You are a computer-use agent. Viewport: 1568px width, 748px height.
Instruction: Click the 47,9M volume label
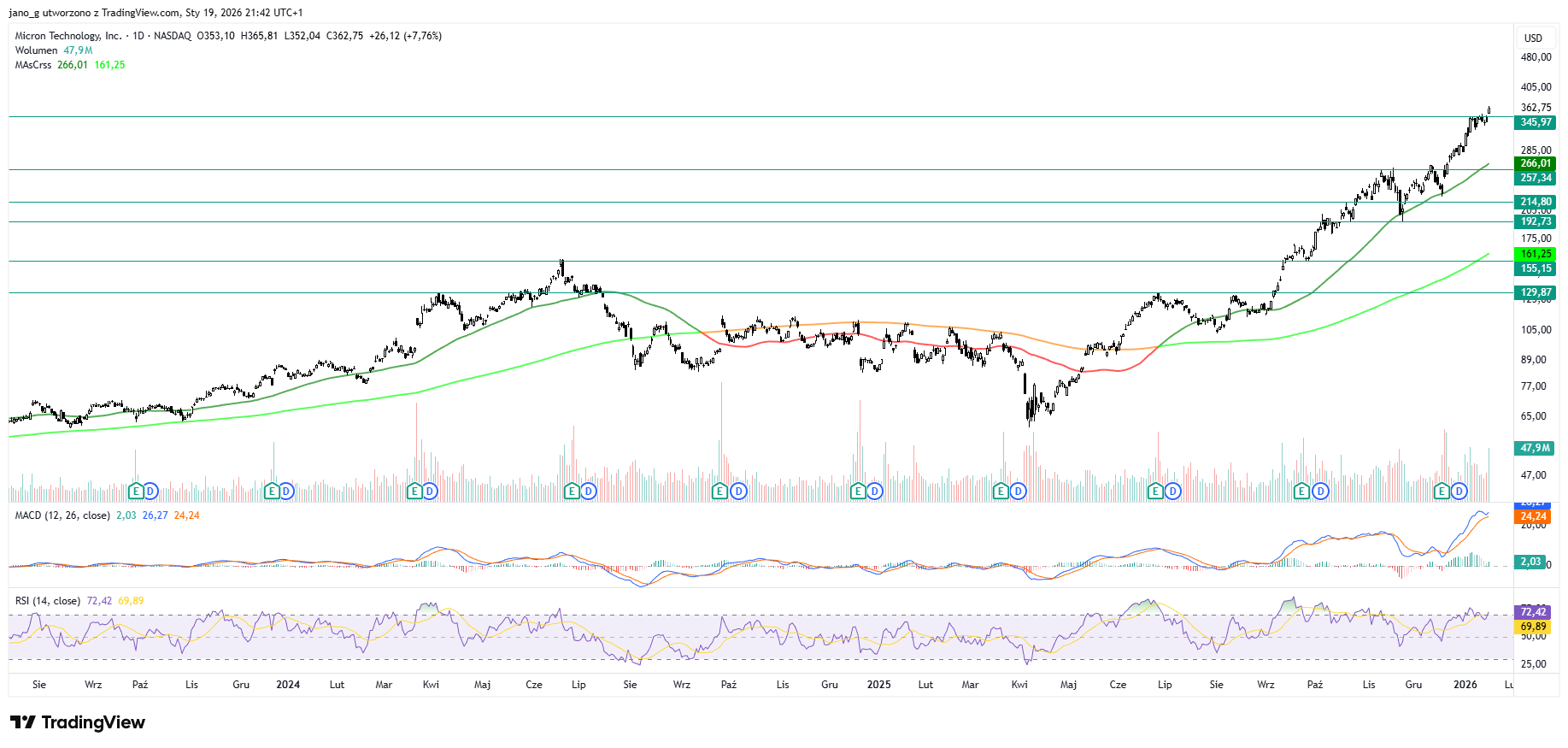coord(1536,448)
